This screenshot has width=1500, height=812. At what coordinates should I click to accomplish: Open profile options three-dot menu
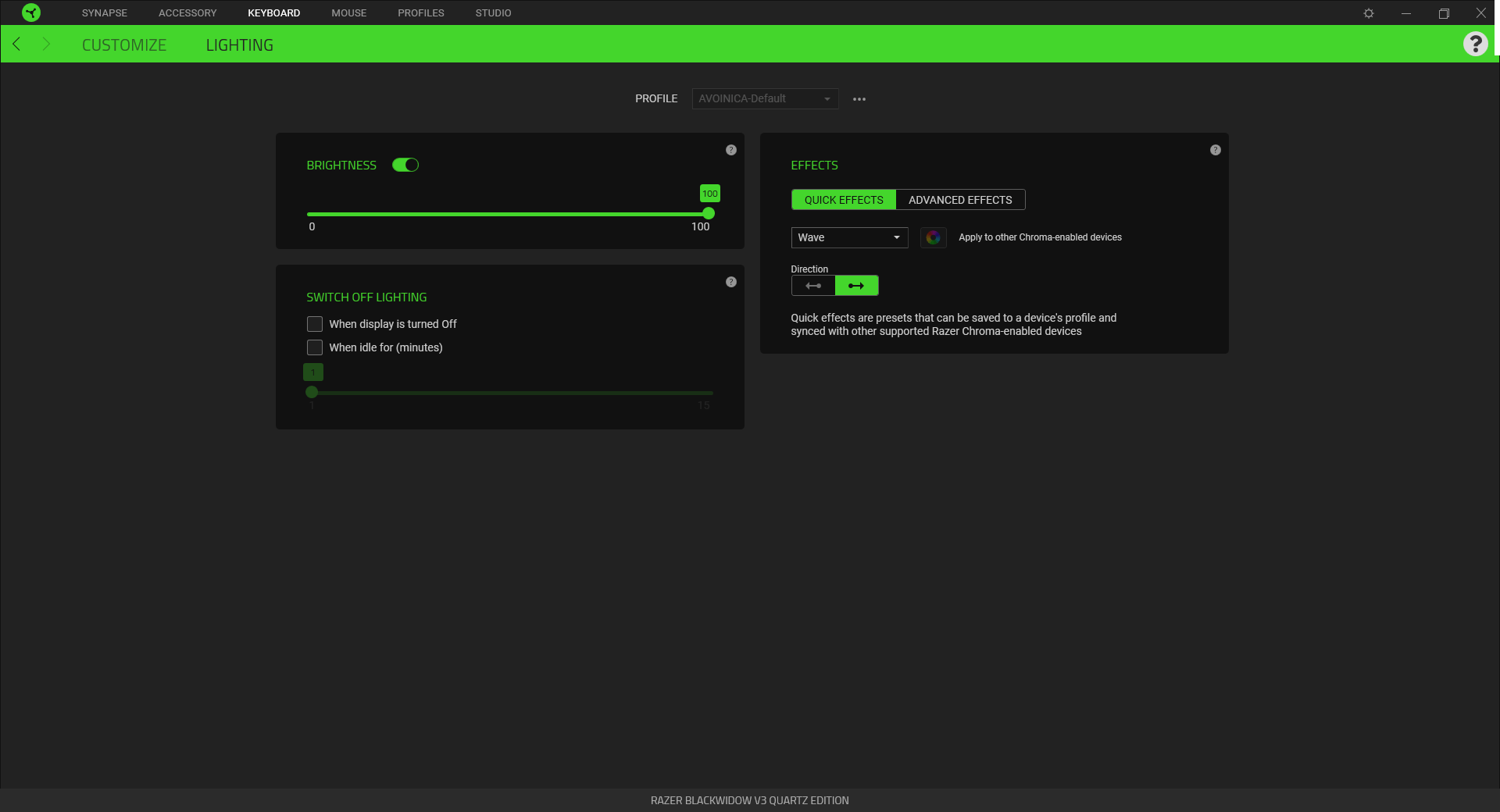[x=859, y=99]
